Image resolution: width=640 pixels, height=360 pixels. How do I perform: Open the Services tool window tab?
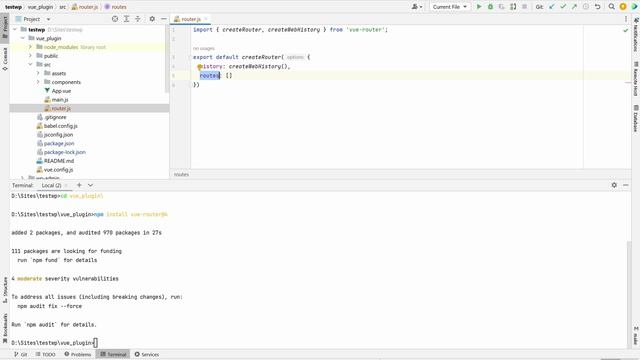(147, 354)
